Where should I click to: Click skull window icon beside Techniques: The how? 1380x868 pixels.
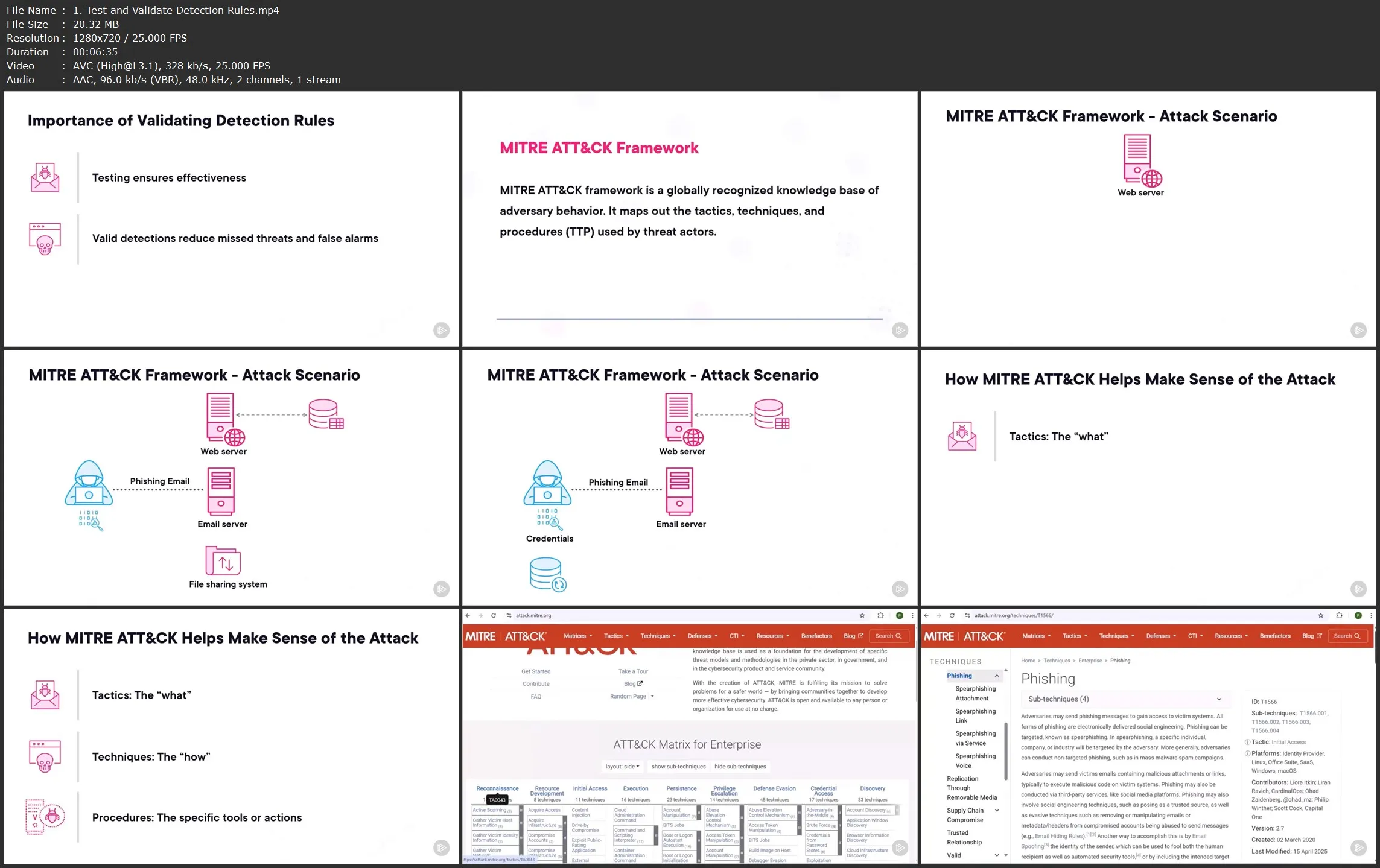45,756
